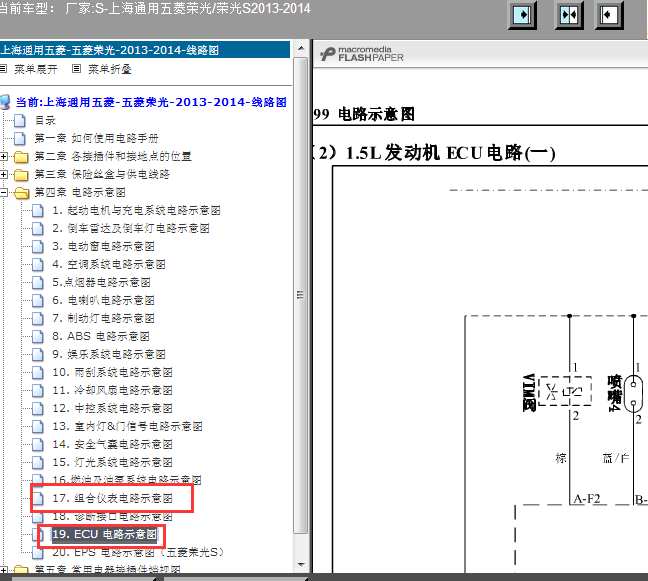Click the collapse-left panel arrow button
648x581 pixels.
pos(609,15)
